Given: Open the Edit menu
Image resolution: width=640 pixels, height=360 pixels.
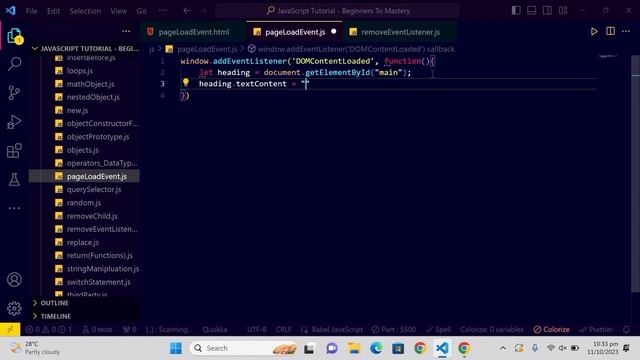Looking at the screenshot, I should (x=53, y=11).
